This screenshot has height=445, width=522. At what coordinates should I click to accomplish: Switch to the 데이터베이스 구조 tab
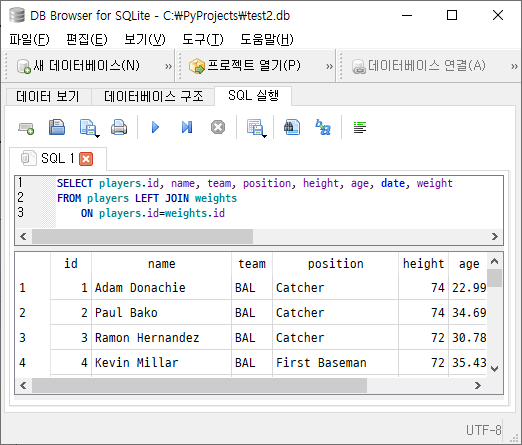[x=153, y=97]
